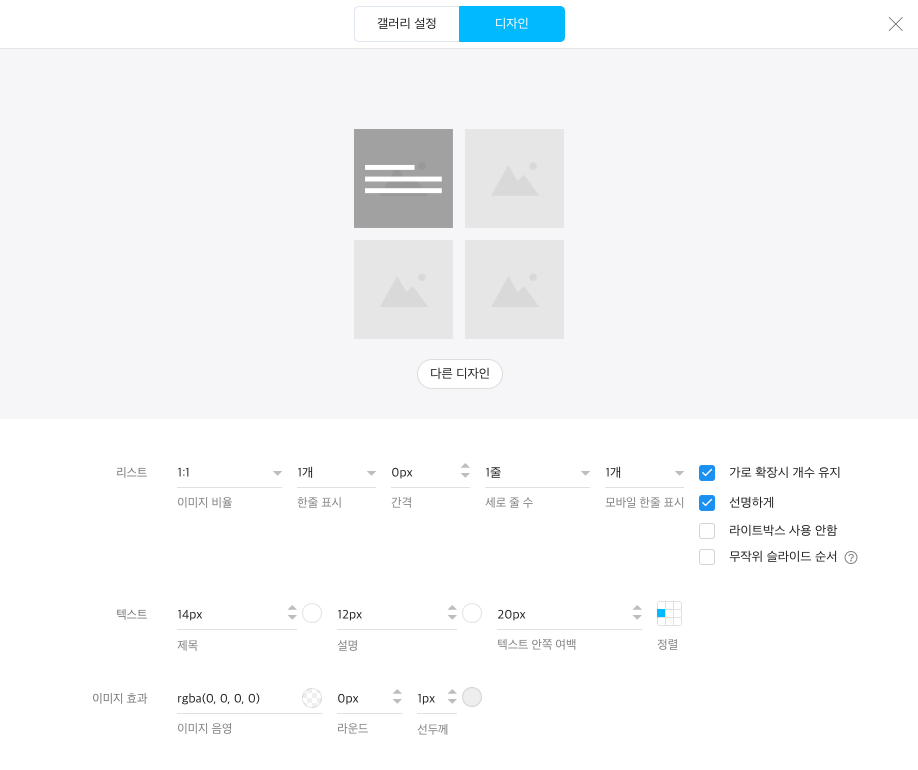Enable 무작위 슬라이드 순서 checkbox
918x770 pixels.
pos(707,557)
